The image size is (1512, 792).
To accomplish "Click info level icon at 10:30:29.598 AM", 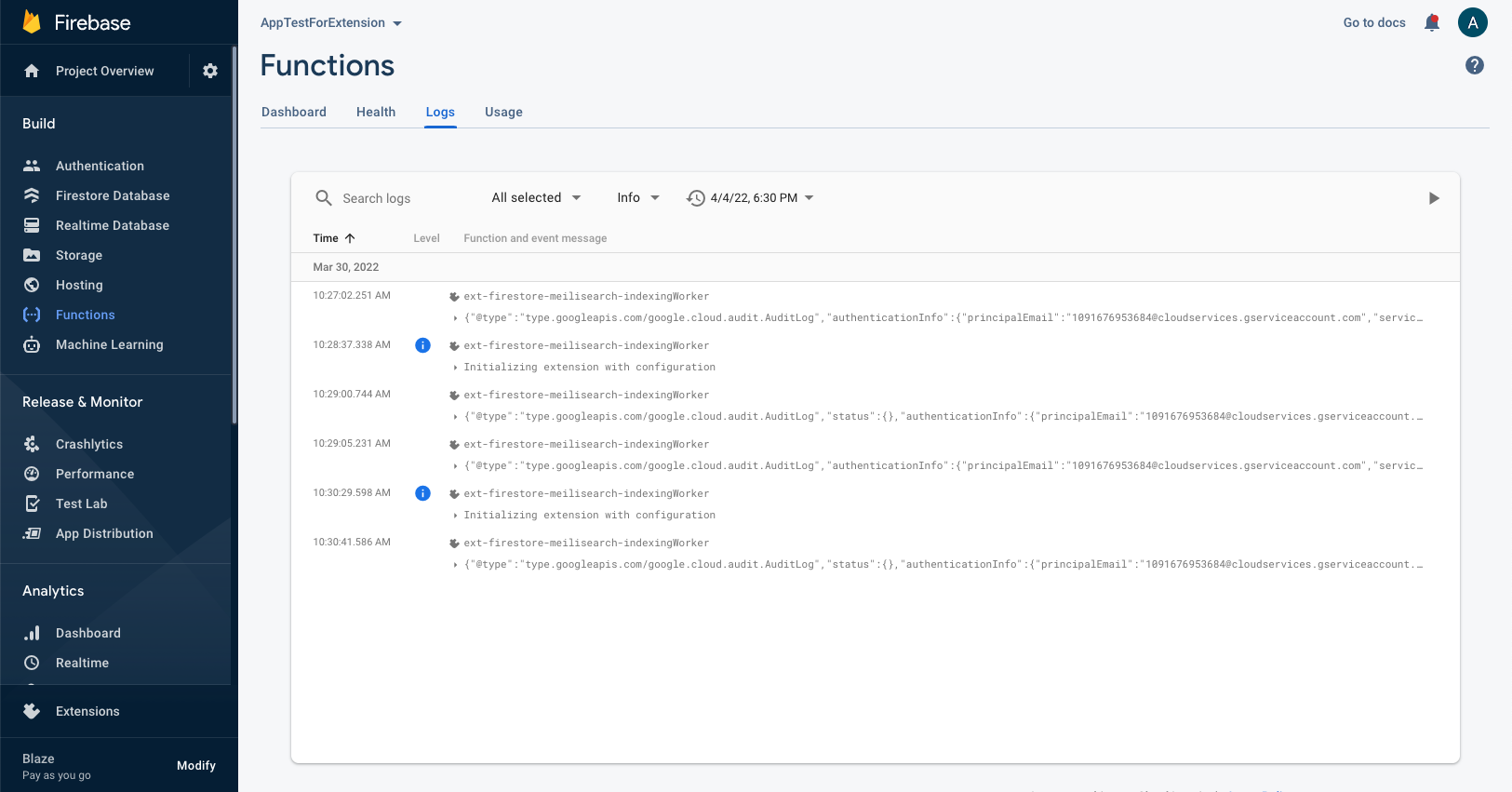I will [422, 493].
